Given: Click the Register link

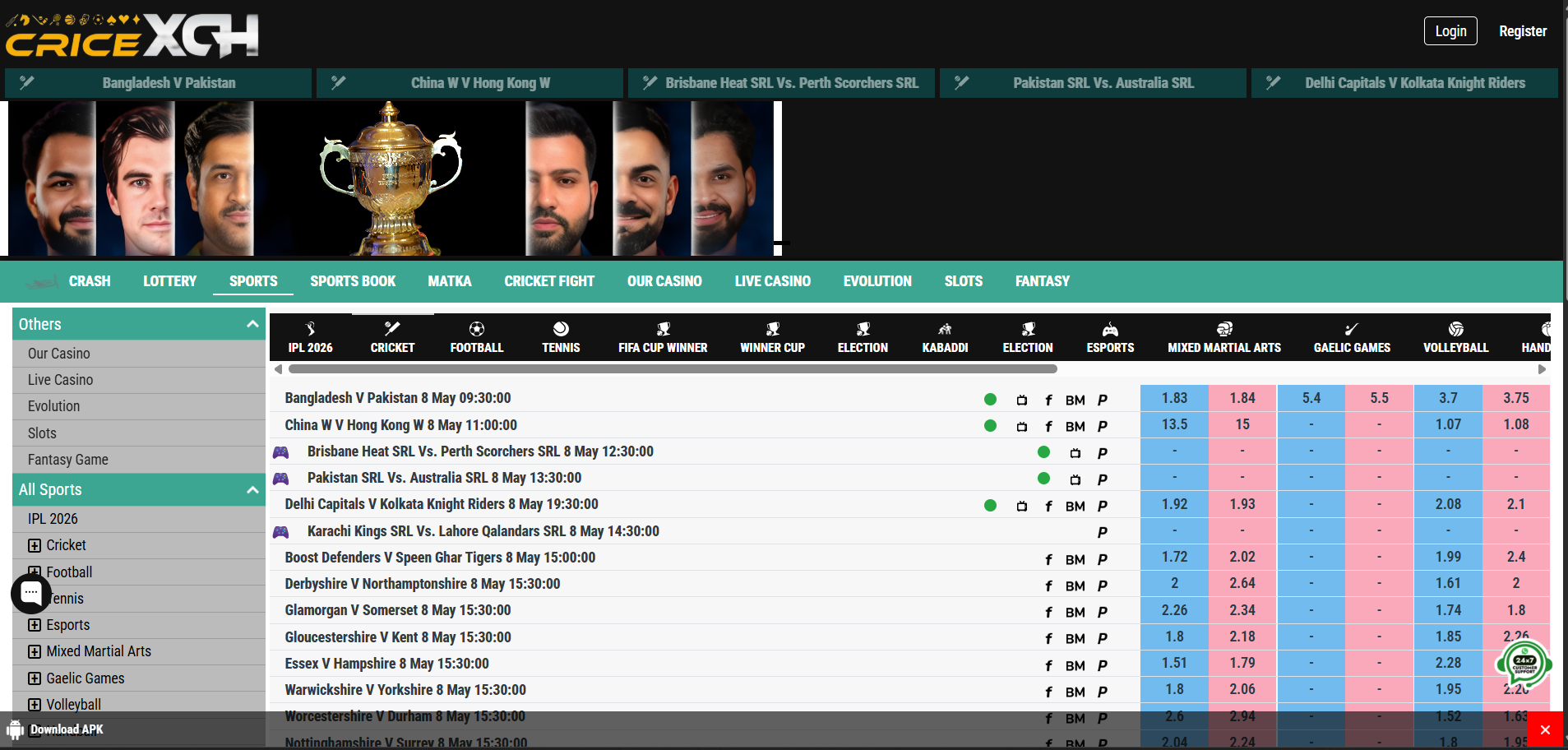Looking at the screenshot, I should [x=1523, y=31].
